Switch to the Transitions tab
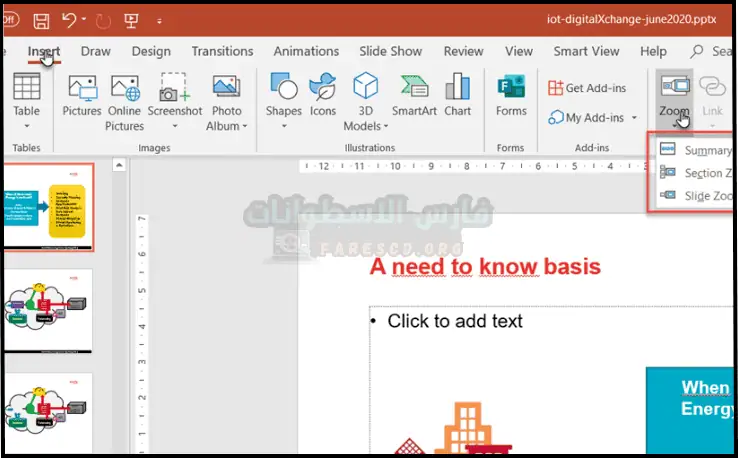Image resolution: width=738 pixels, height=458 pixels. coord(222,51)
